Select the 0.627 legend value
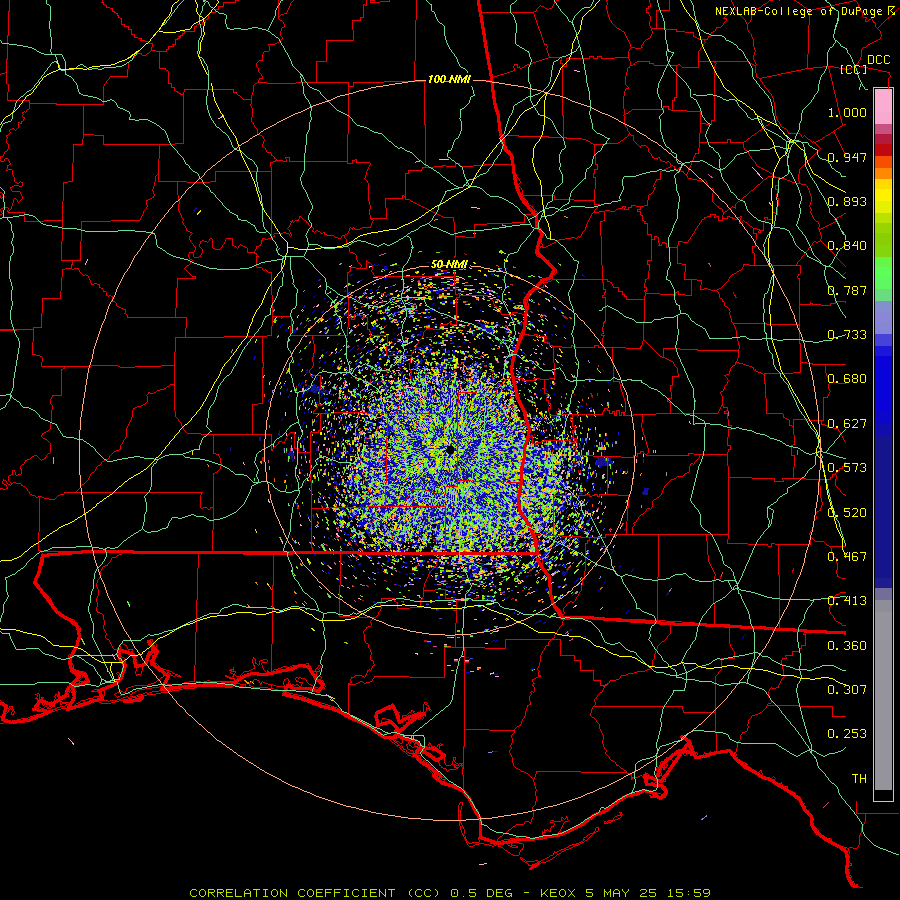 tap(847, 424)
